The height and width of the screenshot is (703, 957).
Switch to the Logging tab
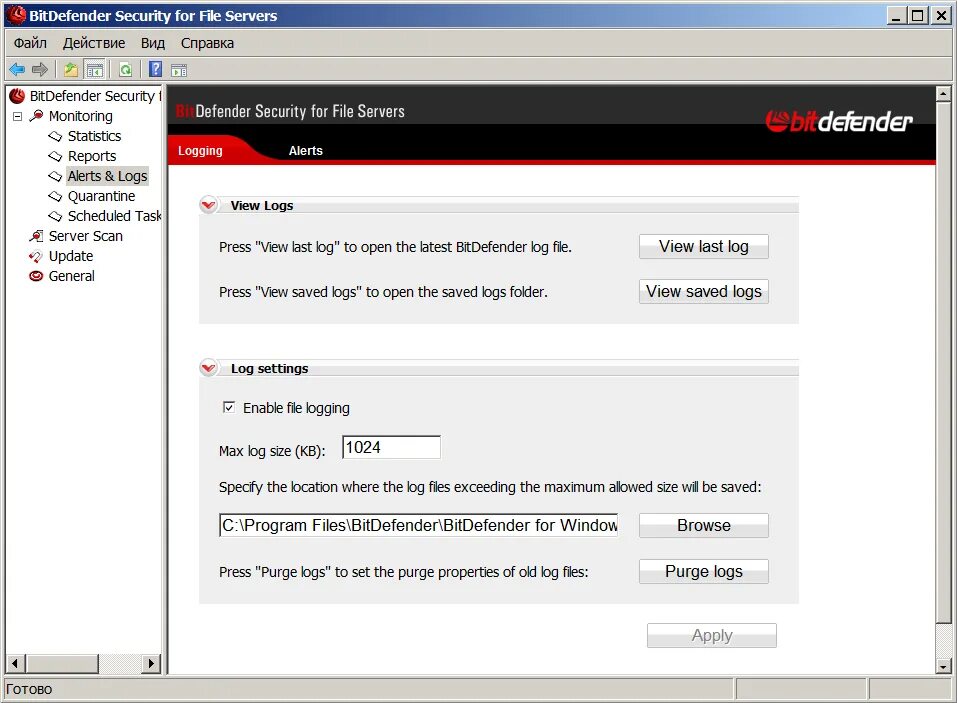pos(200,151)
